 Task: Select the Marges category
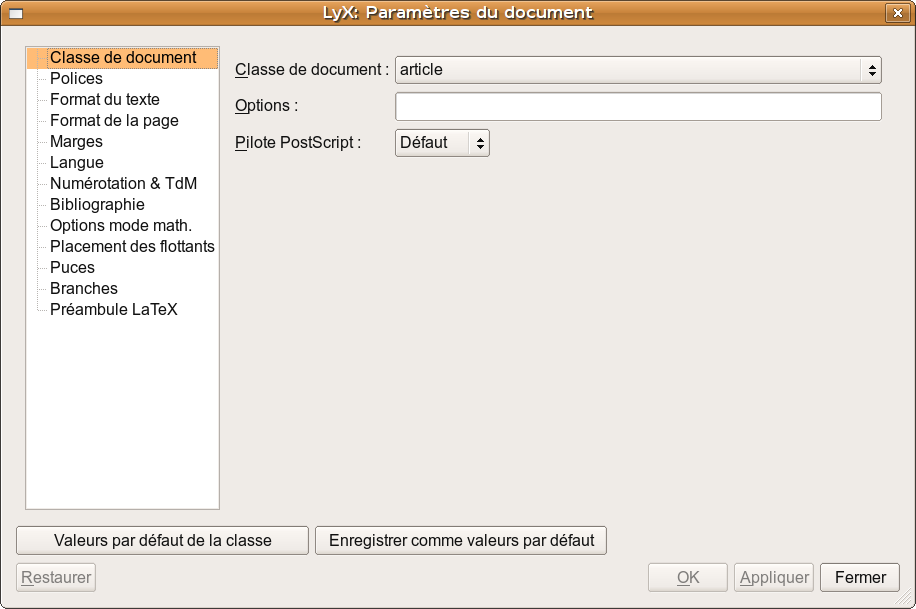tap(76, 141)
